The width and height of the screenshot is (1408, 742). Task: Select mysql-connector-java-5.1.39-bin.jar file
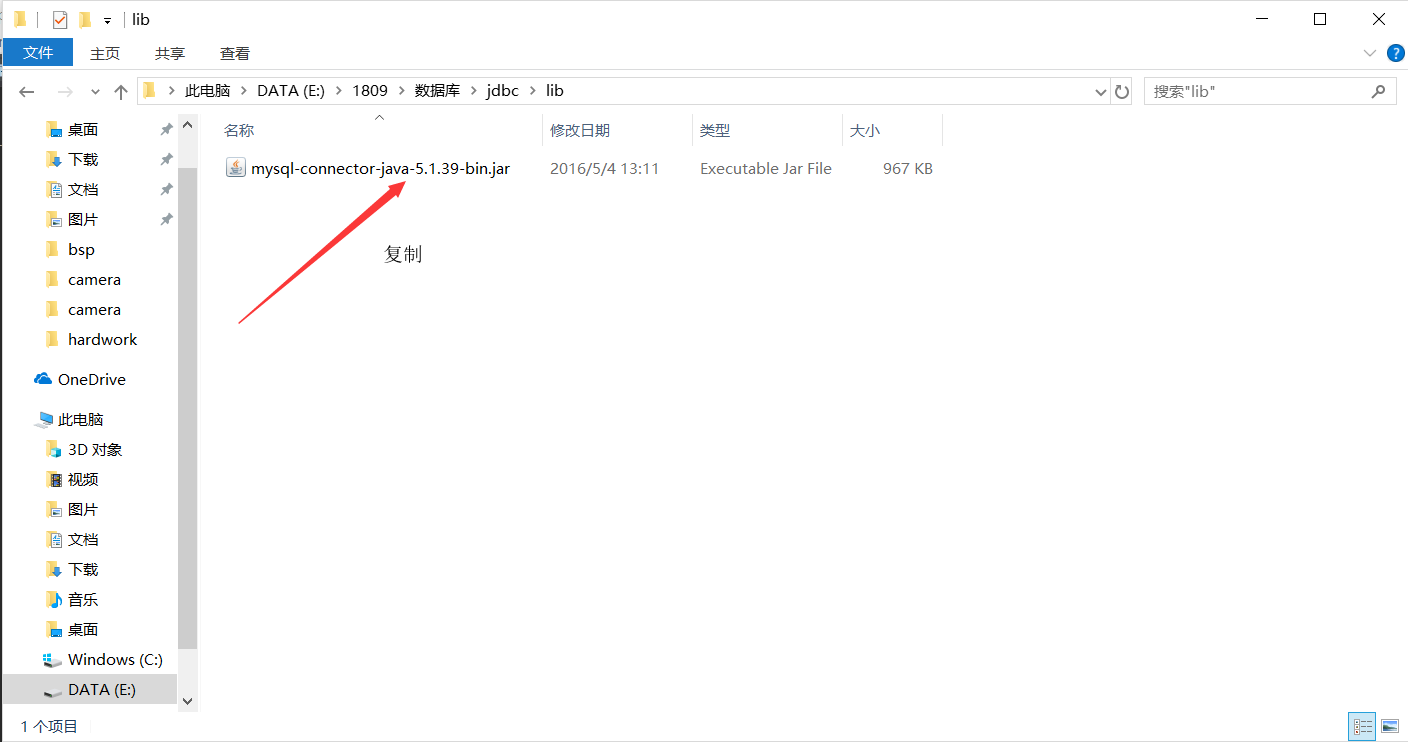pos(380,169)
